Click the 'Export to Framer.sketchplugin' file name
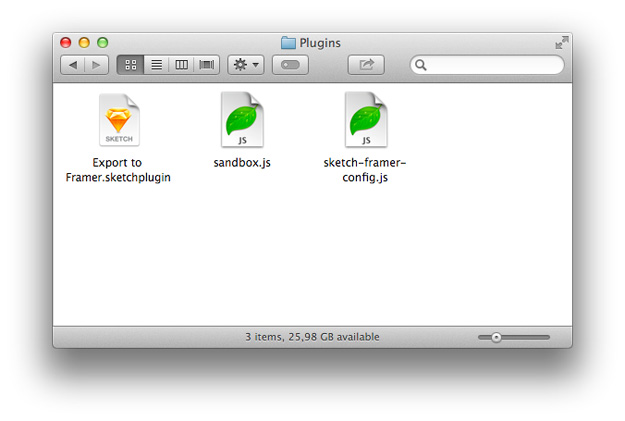The height and width of the screenshot is (421, 625). point(118,170)
